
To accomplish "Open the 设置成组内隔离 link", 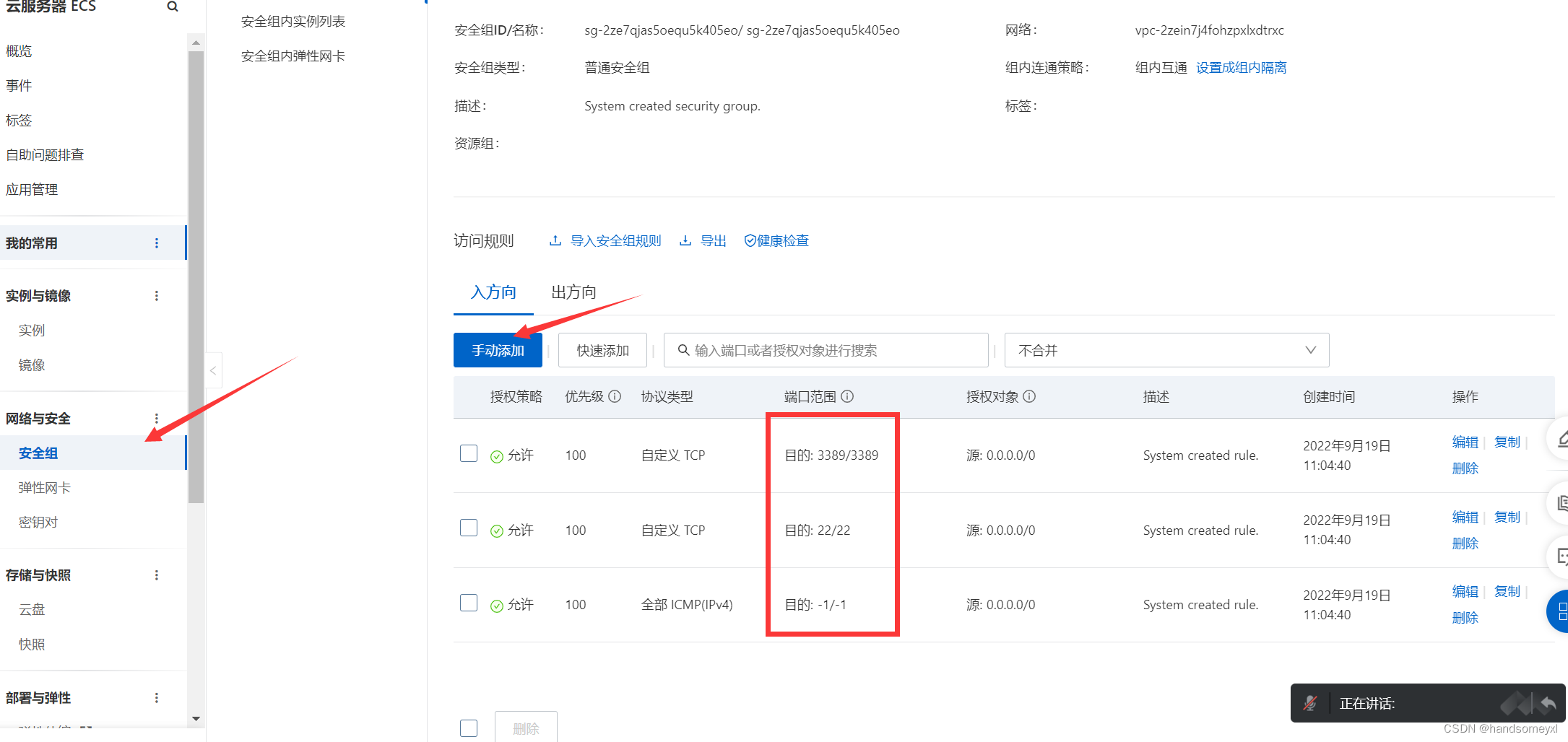I will click(1241, 67).
